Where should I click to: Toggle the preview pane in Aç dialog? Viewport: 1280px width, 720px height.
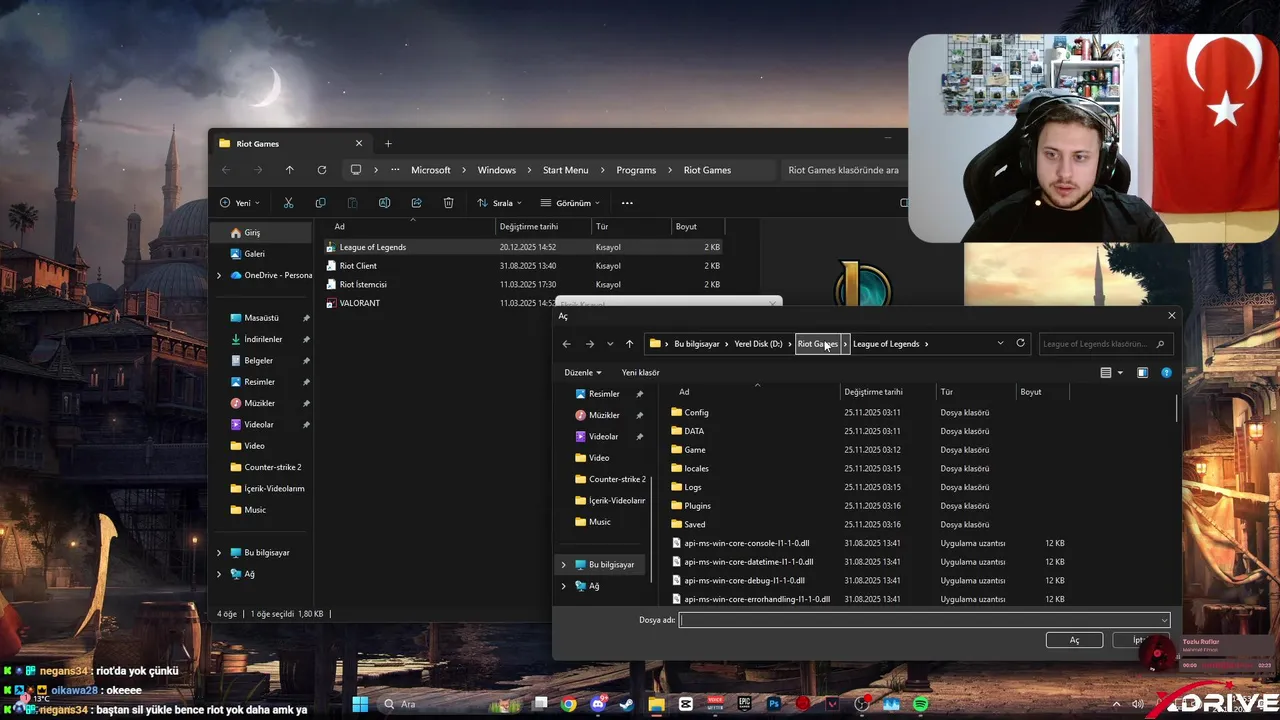point(1142,372)
